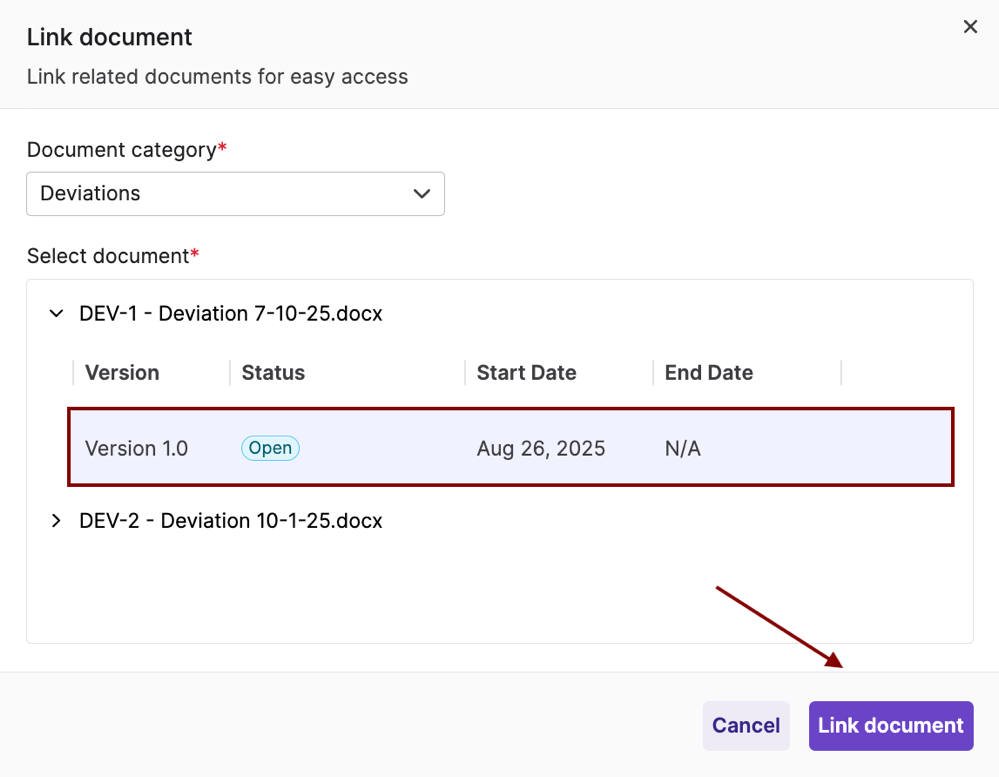999x777 pixels.
Task: Click the End Date column header
Action: (708, 373)
